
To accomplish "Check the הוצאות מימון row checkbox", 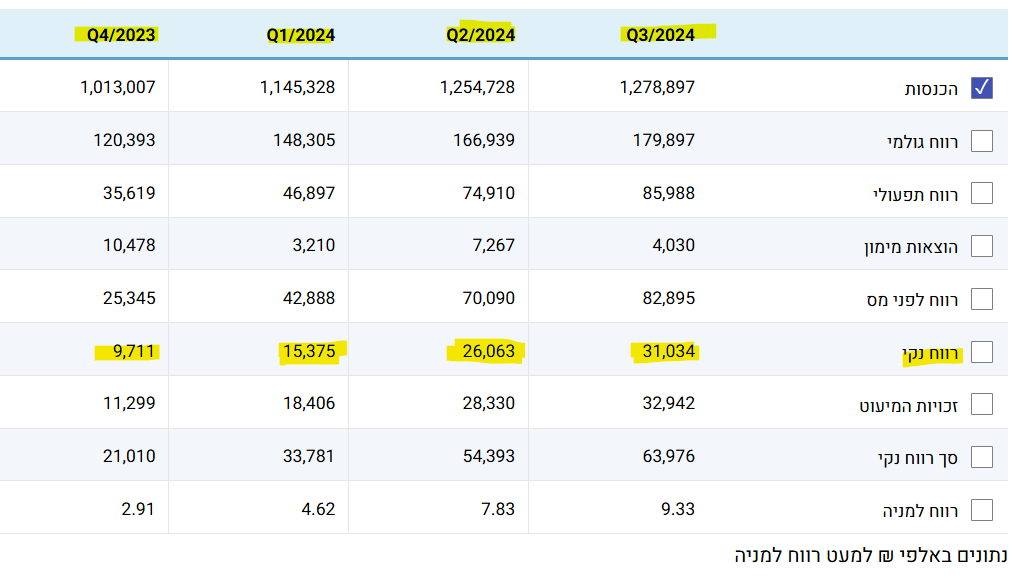I will (982, 246).
